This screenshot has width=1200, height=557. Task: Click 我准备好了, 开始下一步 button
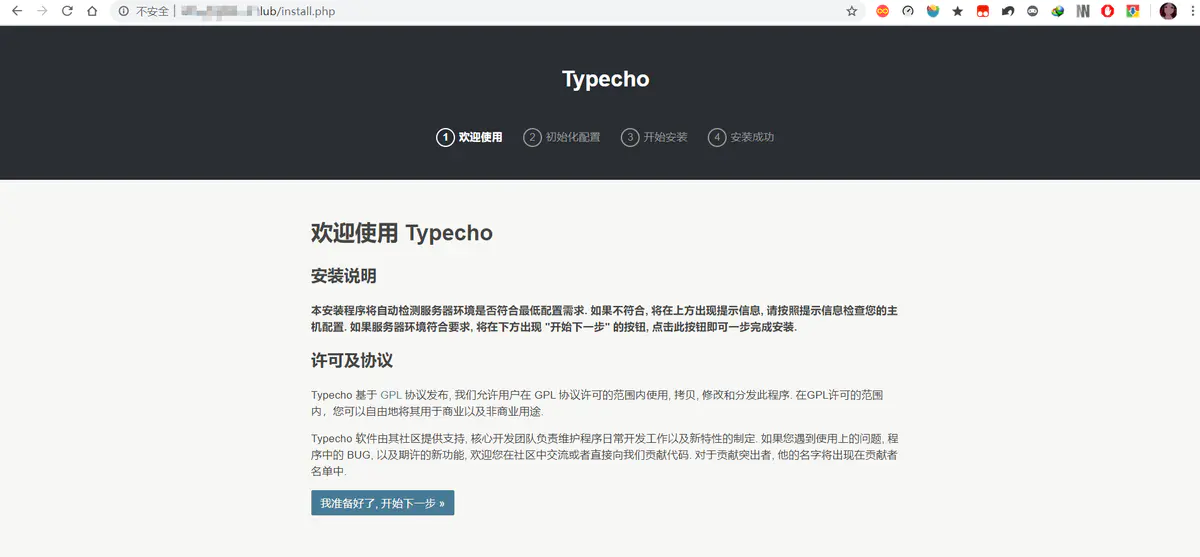click(383, 503)
